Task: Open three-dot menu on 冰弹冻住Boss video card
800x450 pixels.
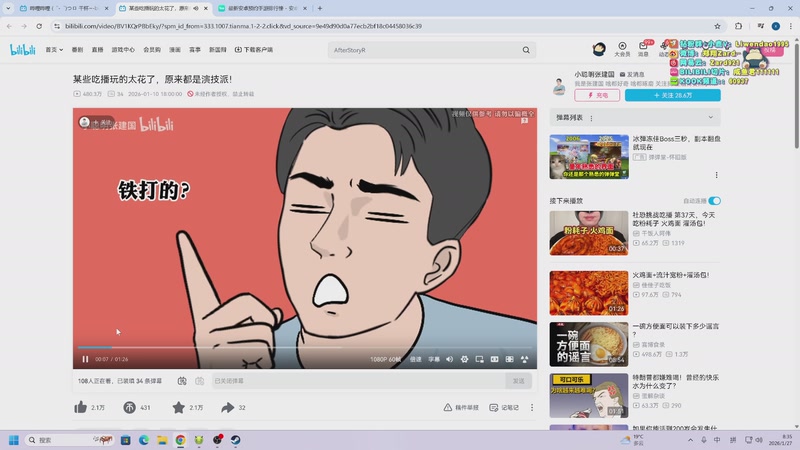Action: (716, 175)
